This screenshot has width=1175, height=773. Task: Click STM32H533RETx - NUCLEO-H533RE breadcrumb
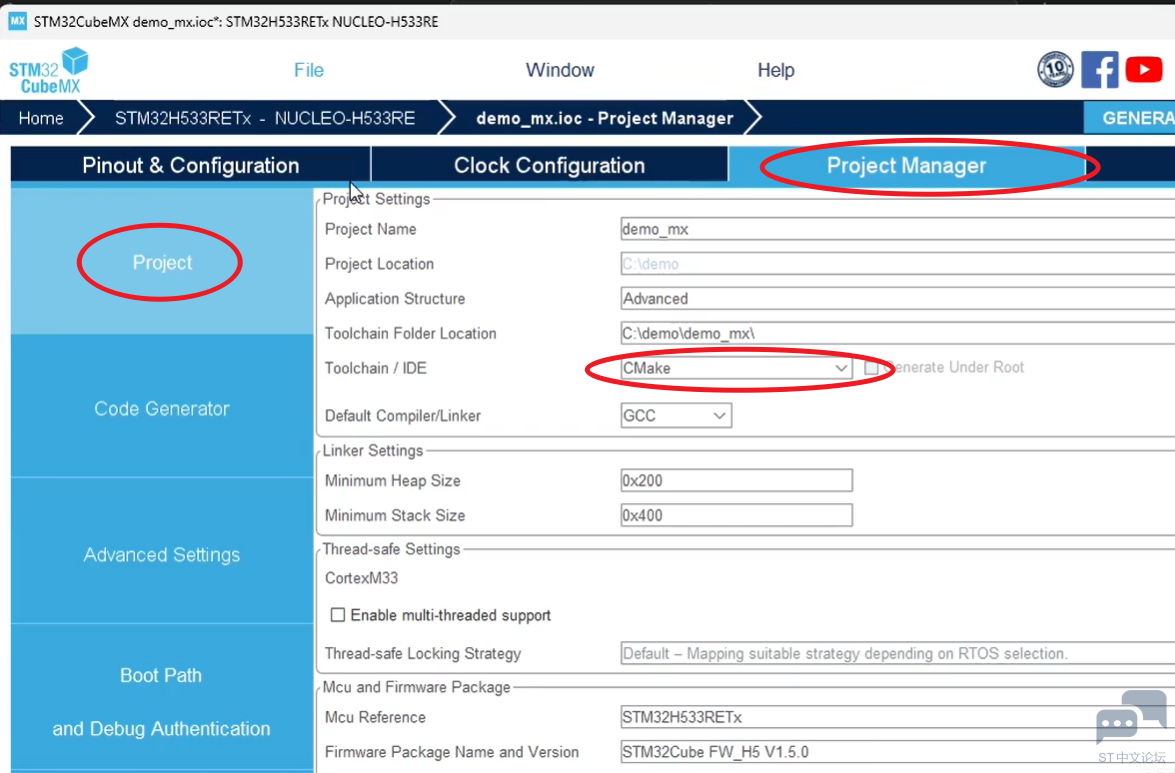pyautogui.click(x=265, y=118)
